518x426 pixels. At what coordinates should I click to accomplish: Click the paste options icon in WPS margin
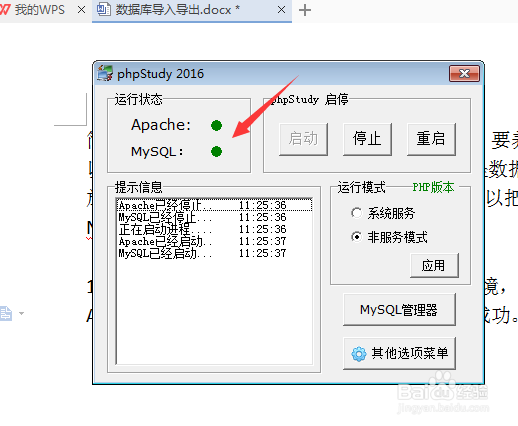pyautogui.click(x=6, y=313)
